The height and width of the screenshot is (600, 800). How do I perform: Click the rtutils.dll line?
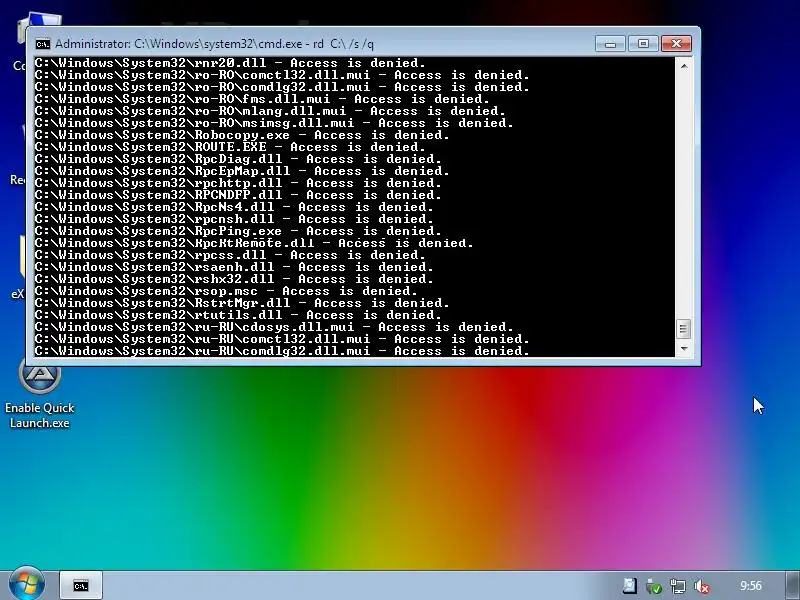pos(238,315)
